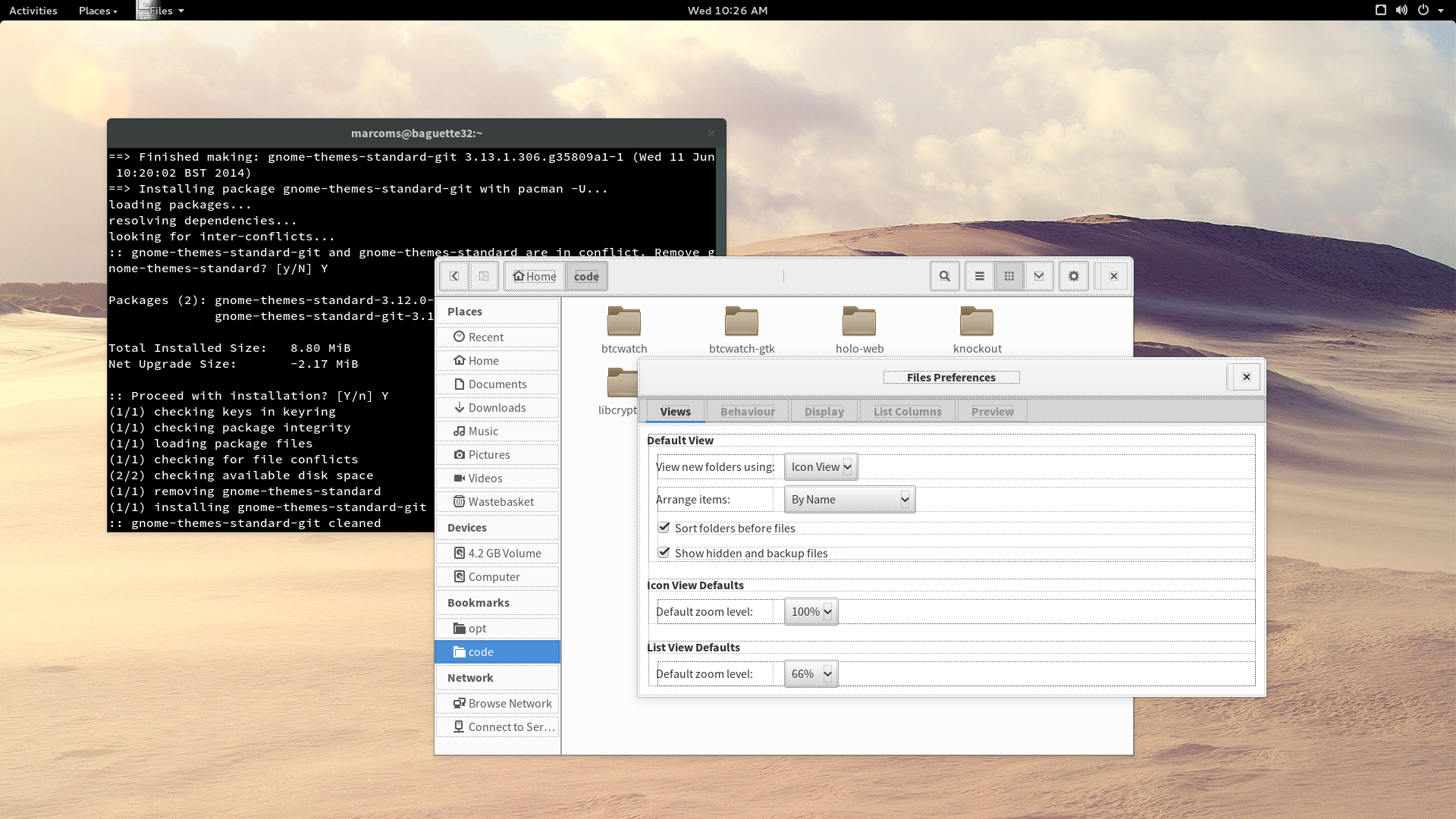1456x819 pixels.
Task: Open the power system menu icon
Action: coord(1423,11)
